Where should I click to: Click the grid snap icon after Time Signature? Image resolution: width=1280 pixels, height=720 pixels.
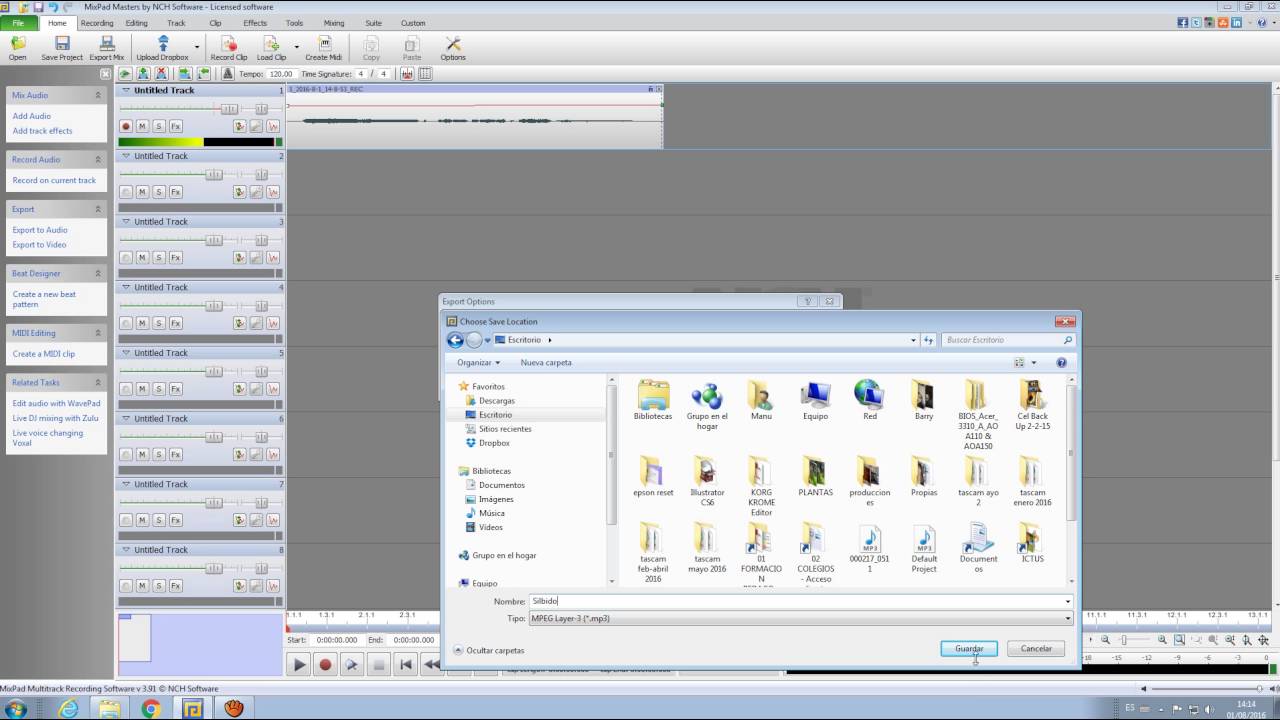point(425,74)
